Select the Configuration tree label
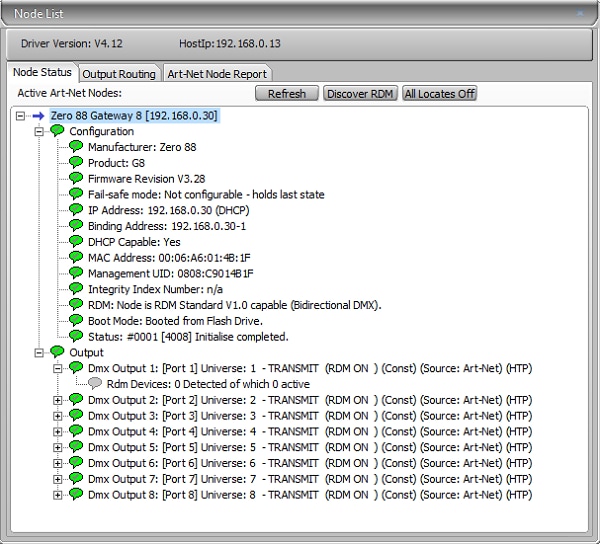Viewport: 600px width, 544px height. click(101, 132)
